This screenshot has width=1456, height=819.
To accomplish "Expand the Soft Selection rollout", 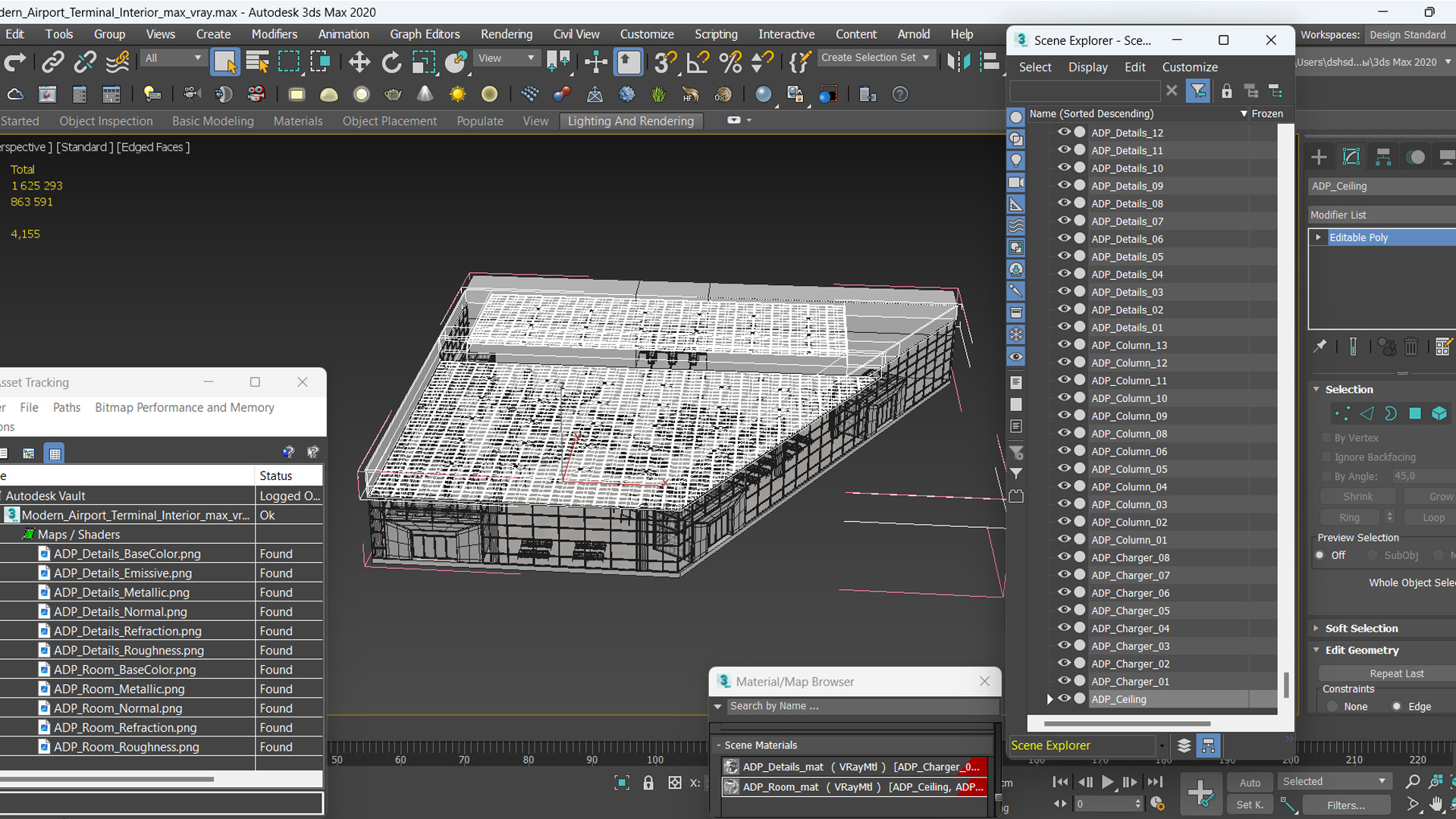I will coord(1316,628).
